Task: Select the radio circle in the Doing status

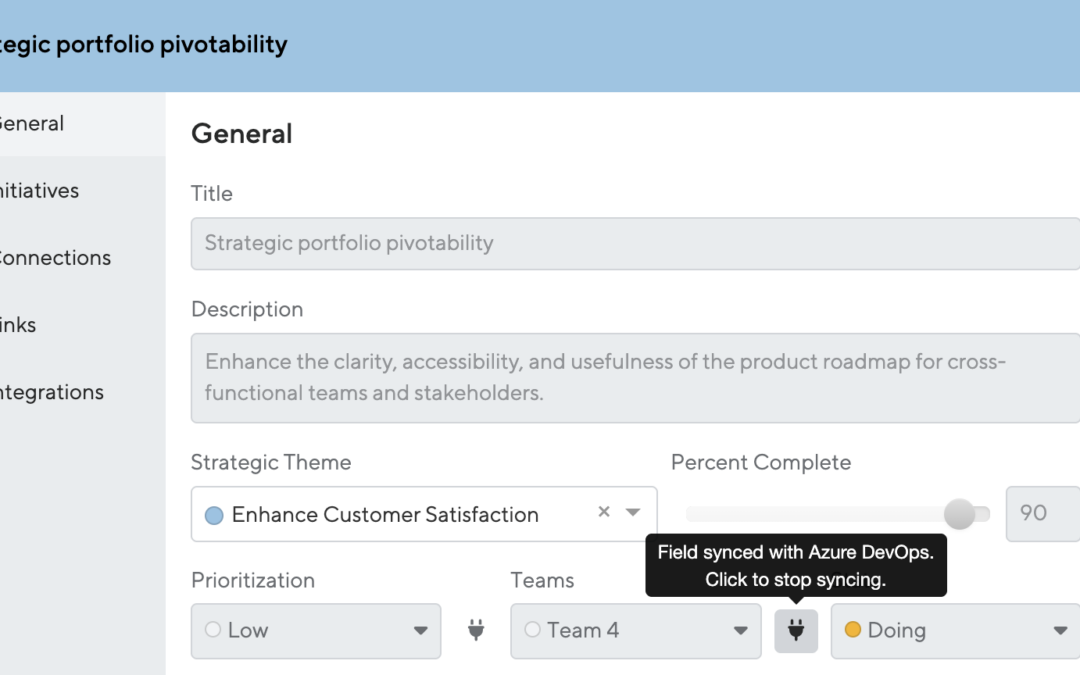Action: (852, 630)
